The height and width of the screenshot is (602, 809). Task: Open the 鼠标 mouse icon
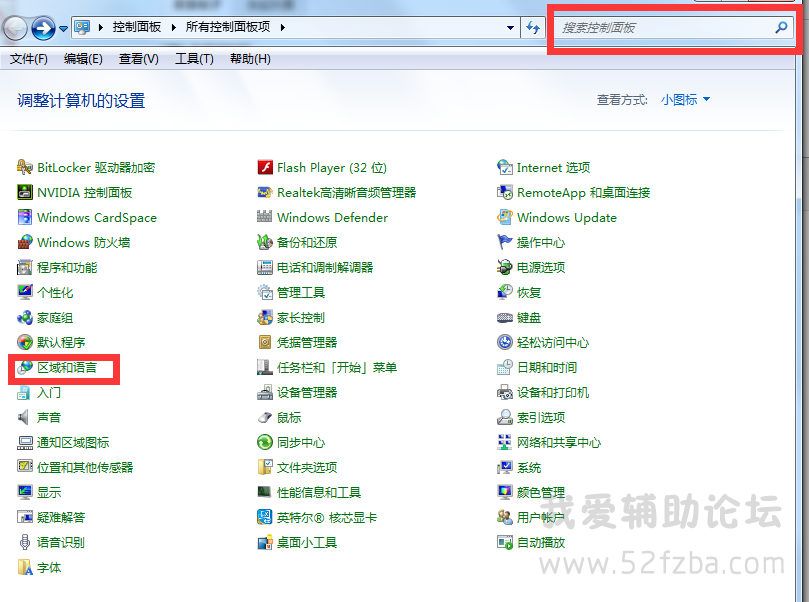point(265,417)
